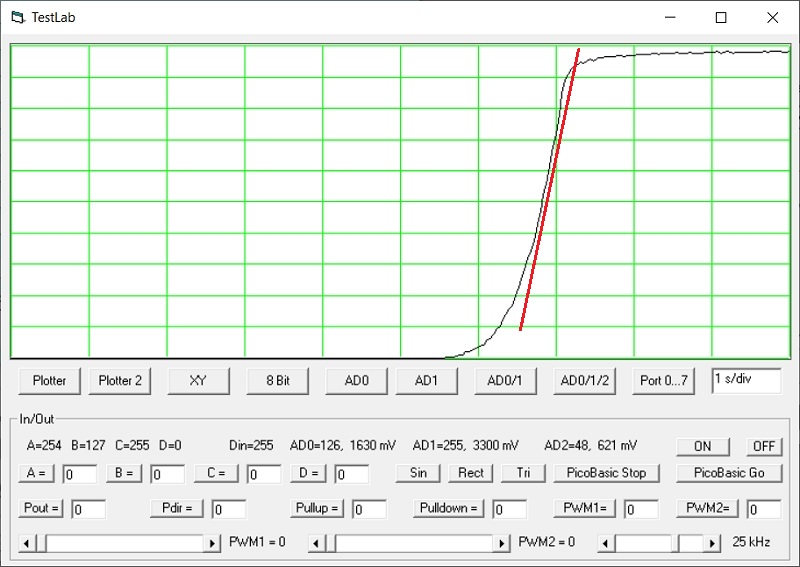The image size is (800, 567).
Task: Click the Pullup value input field
Action: [x=370, y=509]
